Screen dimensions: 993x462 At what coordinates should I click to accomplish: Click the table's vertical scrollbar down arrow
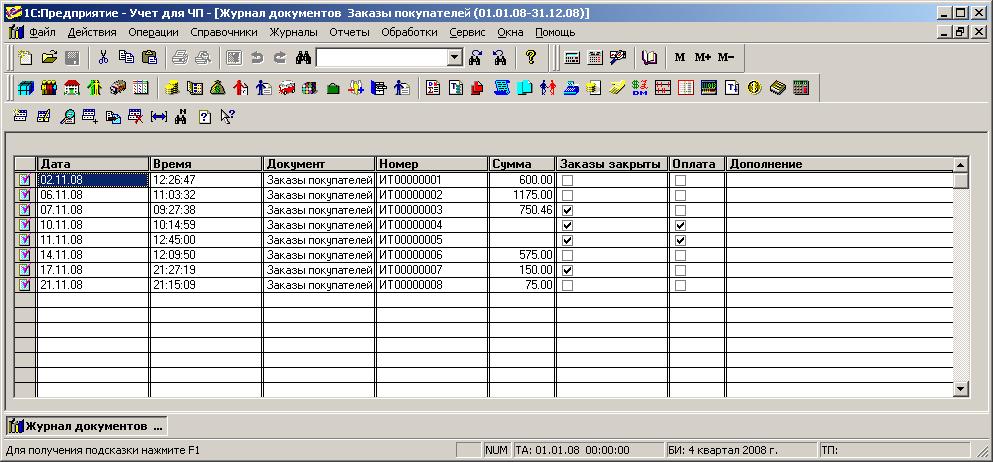[x=961, y=389]
